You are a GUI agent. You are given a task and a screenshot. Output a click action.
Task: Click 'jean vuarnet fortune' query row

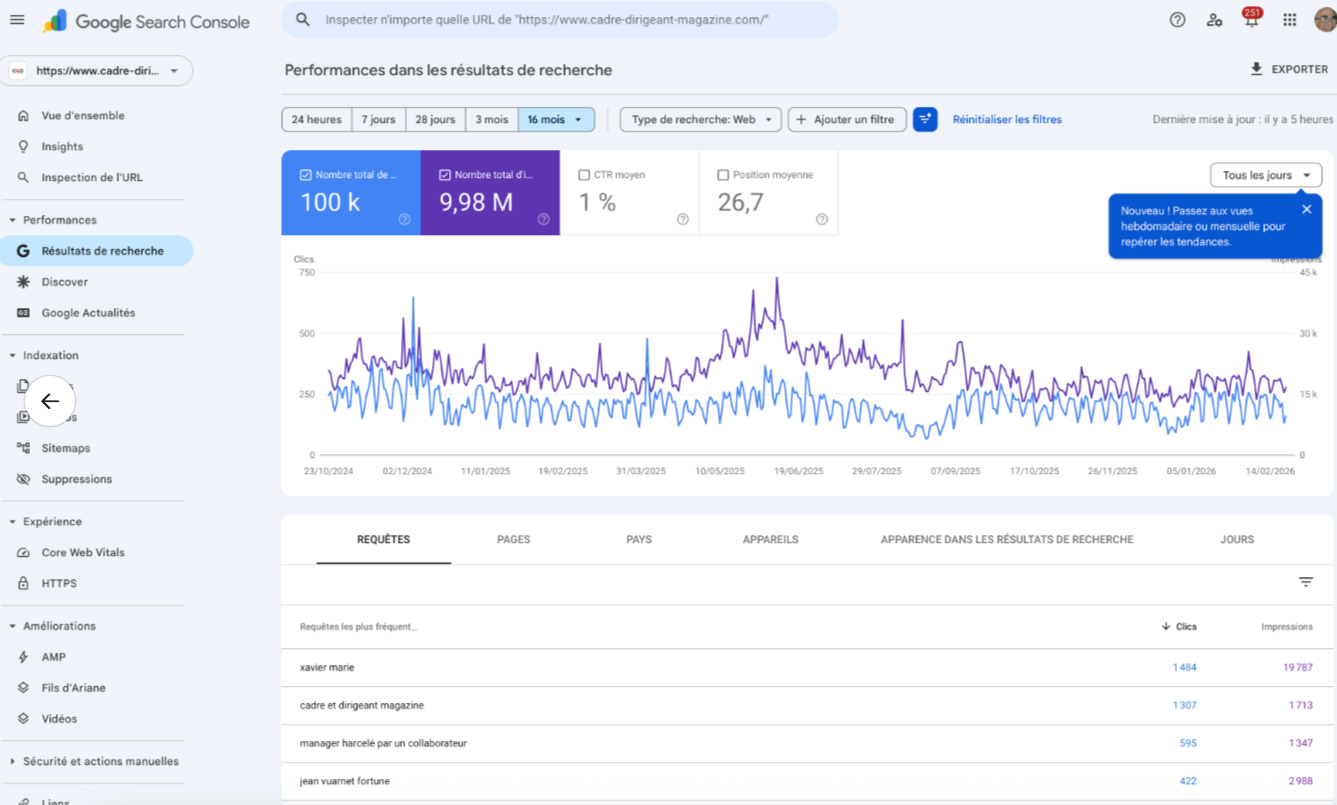point(807,781)
